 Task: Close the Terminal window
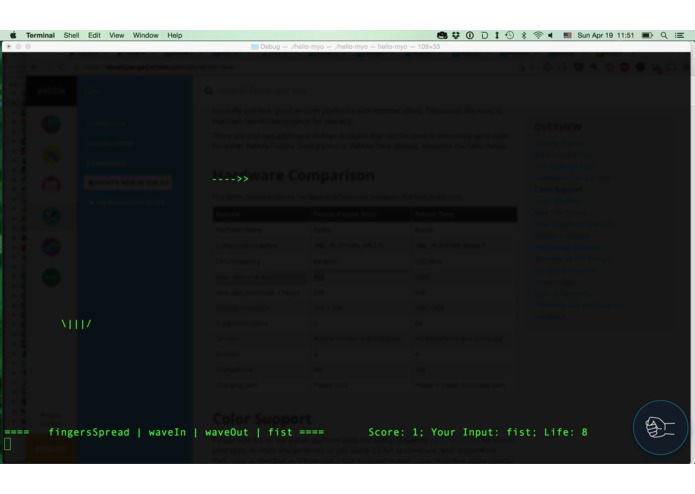point(8,46)
